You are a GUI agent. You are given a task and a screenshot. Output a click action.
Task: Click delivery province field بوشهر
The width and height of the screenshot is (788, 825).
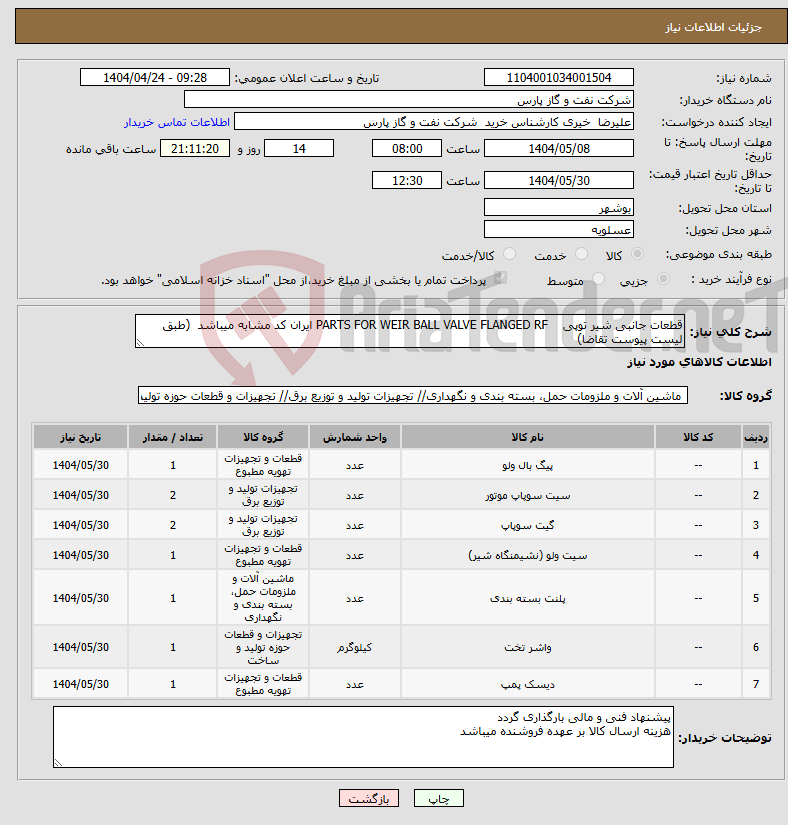(x=559, y=207)
